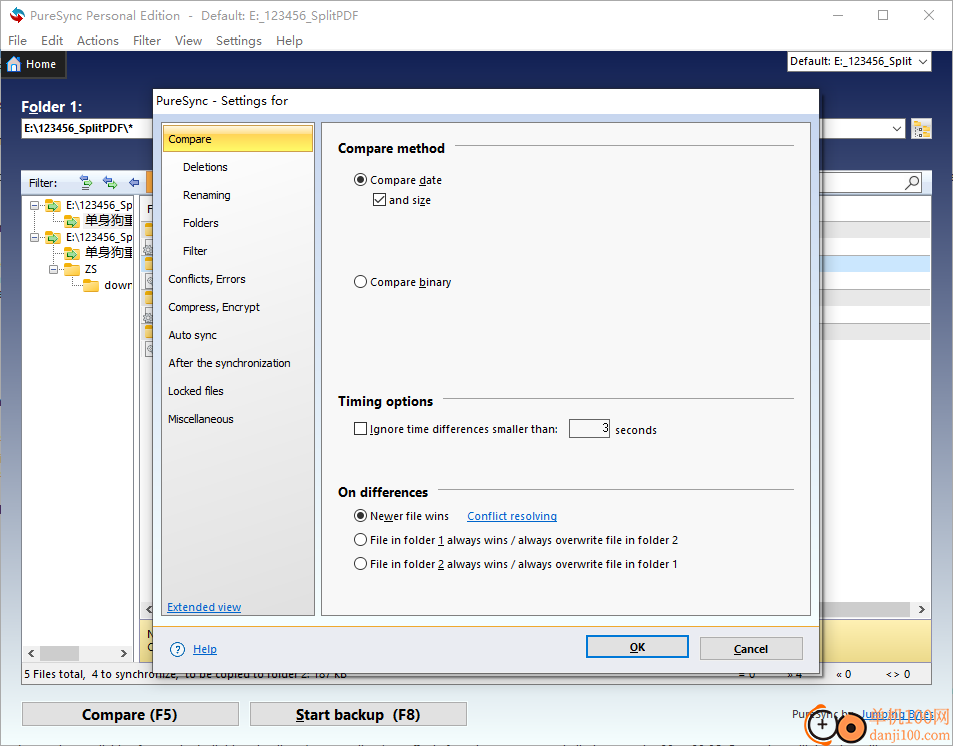Click the tree scrollbar left arrow
Image resolution: width=953 pixels, height=746 pixels.
point(31,653)
